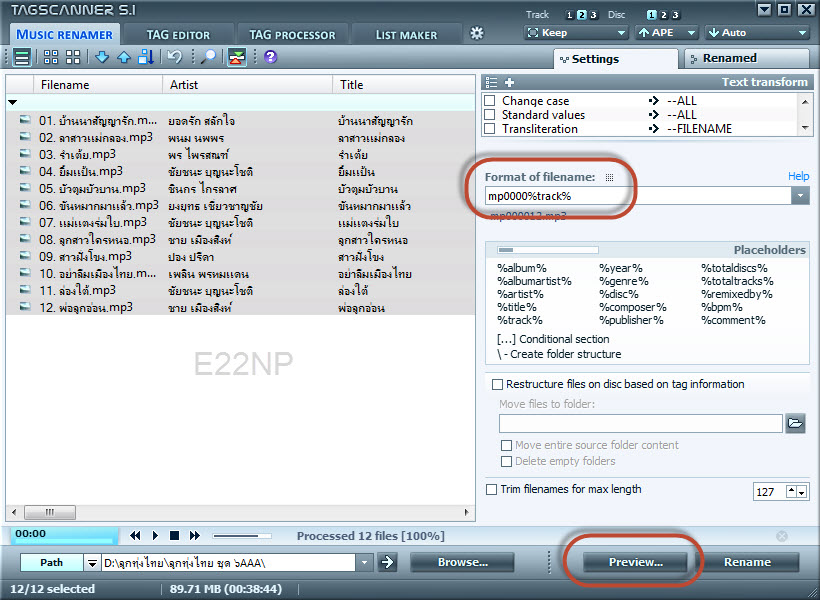Clear status with round X icon

point(782,536)
